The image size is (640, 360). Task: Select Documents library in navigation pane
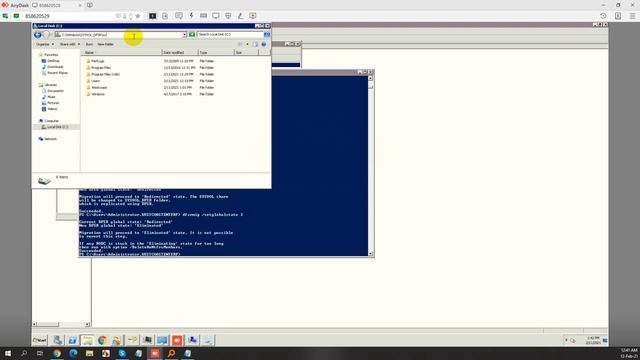(56, 91)
